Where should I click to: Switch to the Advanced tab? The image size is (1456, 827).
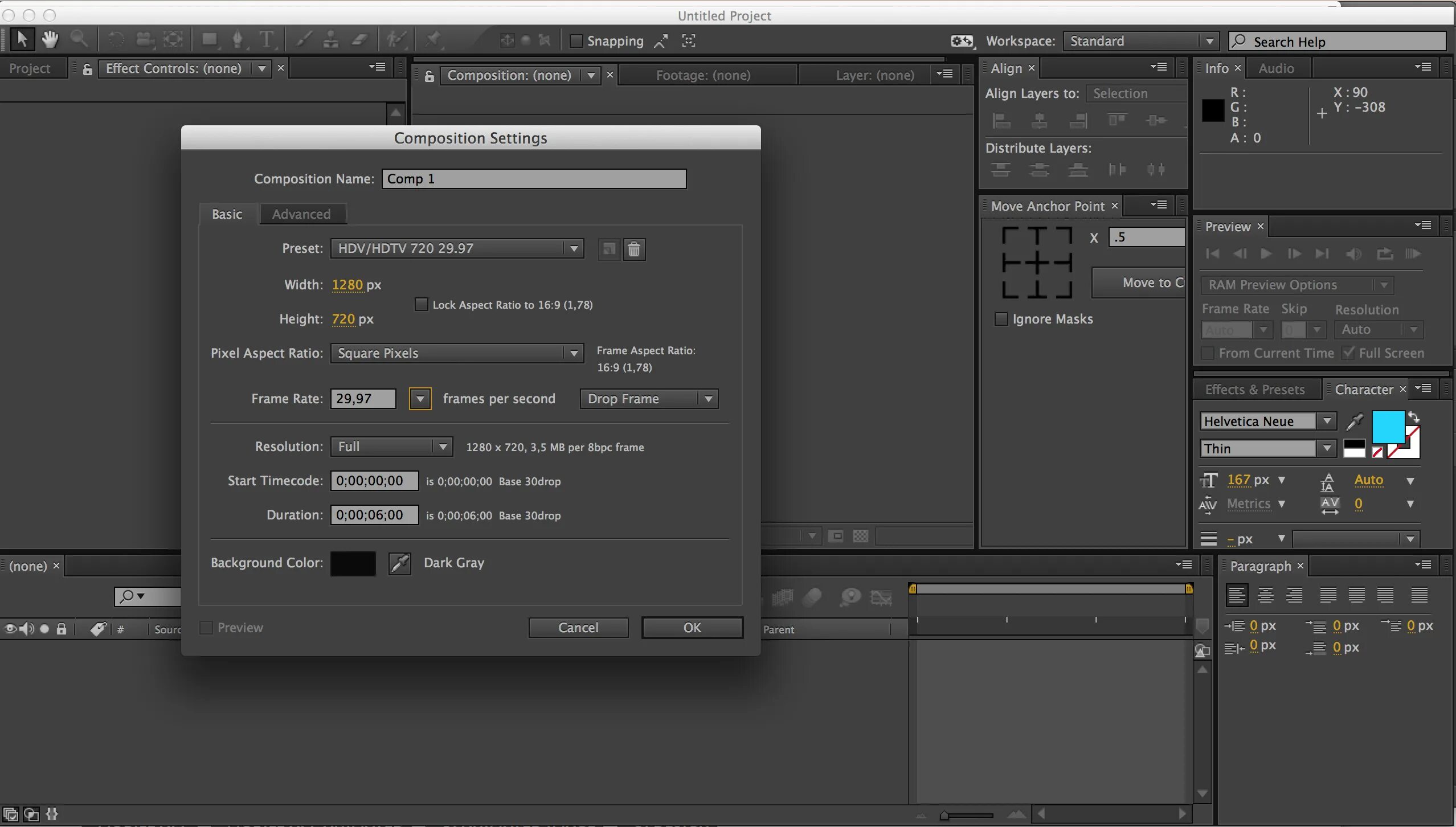pyautogui.click(x=301, y=214)
